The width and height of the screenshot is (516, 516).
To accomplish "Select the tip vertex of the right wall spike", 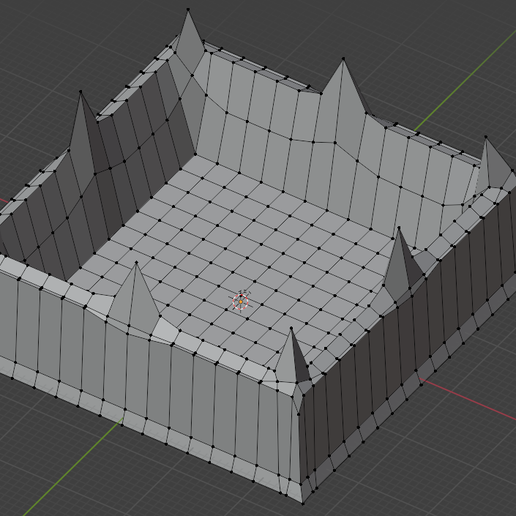I will pos(399,228).
